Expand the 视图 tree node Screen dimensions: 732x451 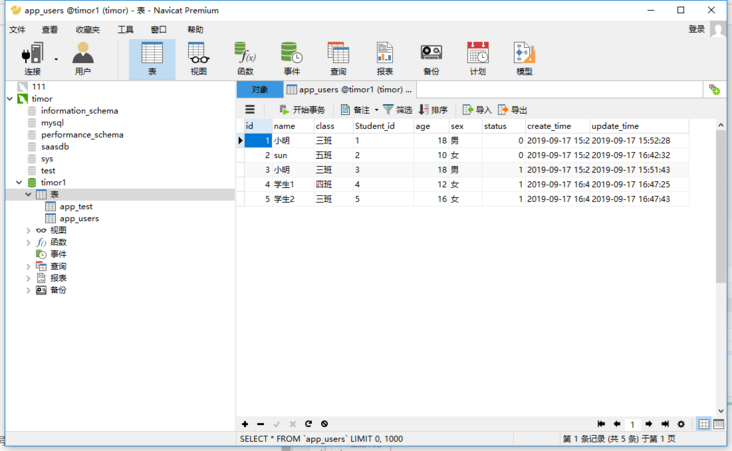tap(28, 231)
